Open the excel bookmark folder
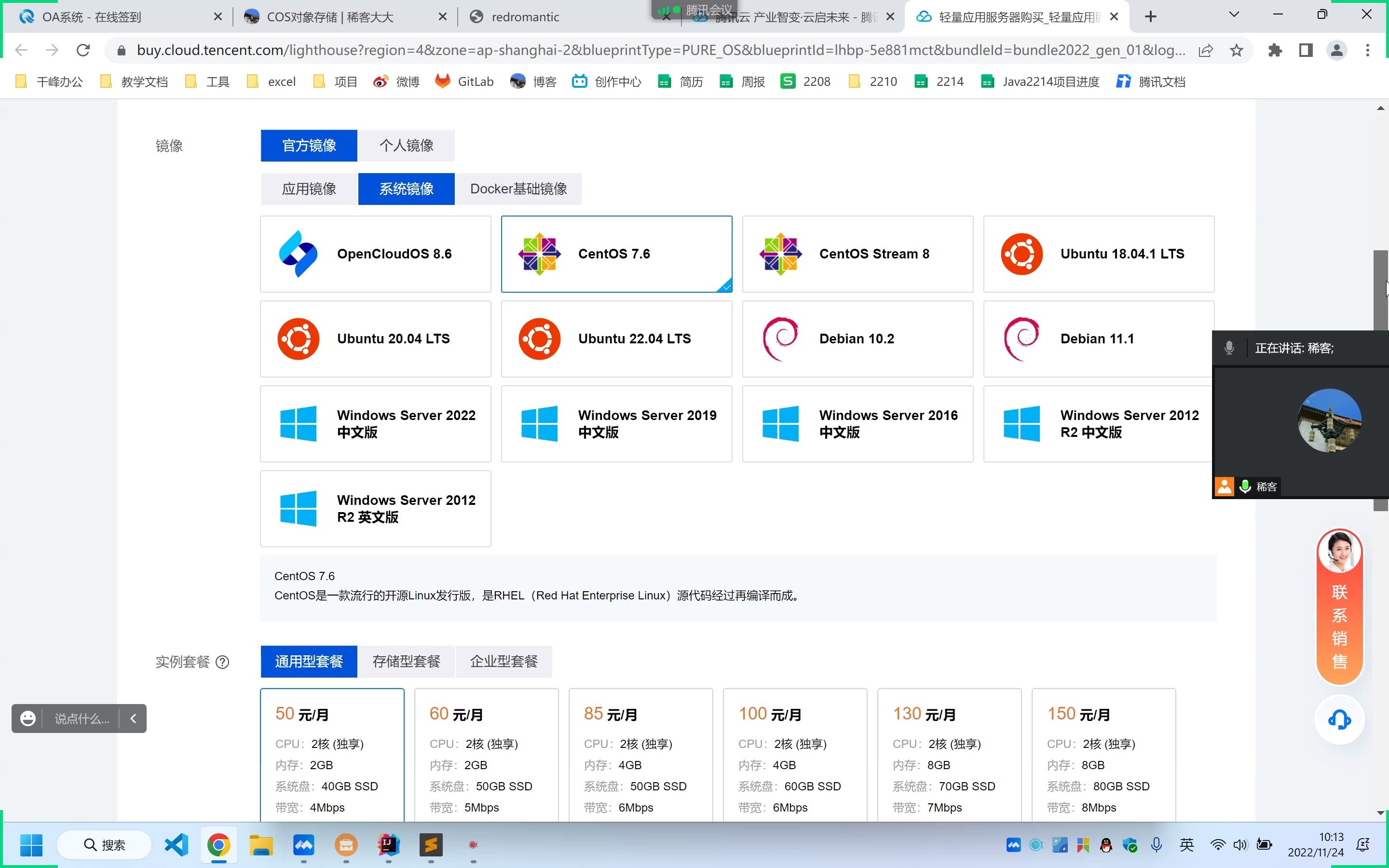Viewport: 1389px width, 868px height. [271, 81]
